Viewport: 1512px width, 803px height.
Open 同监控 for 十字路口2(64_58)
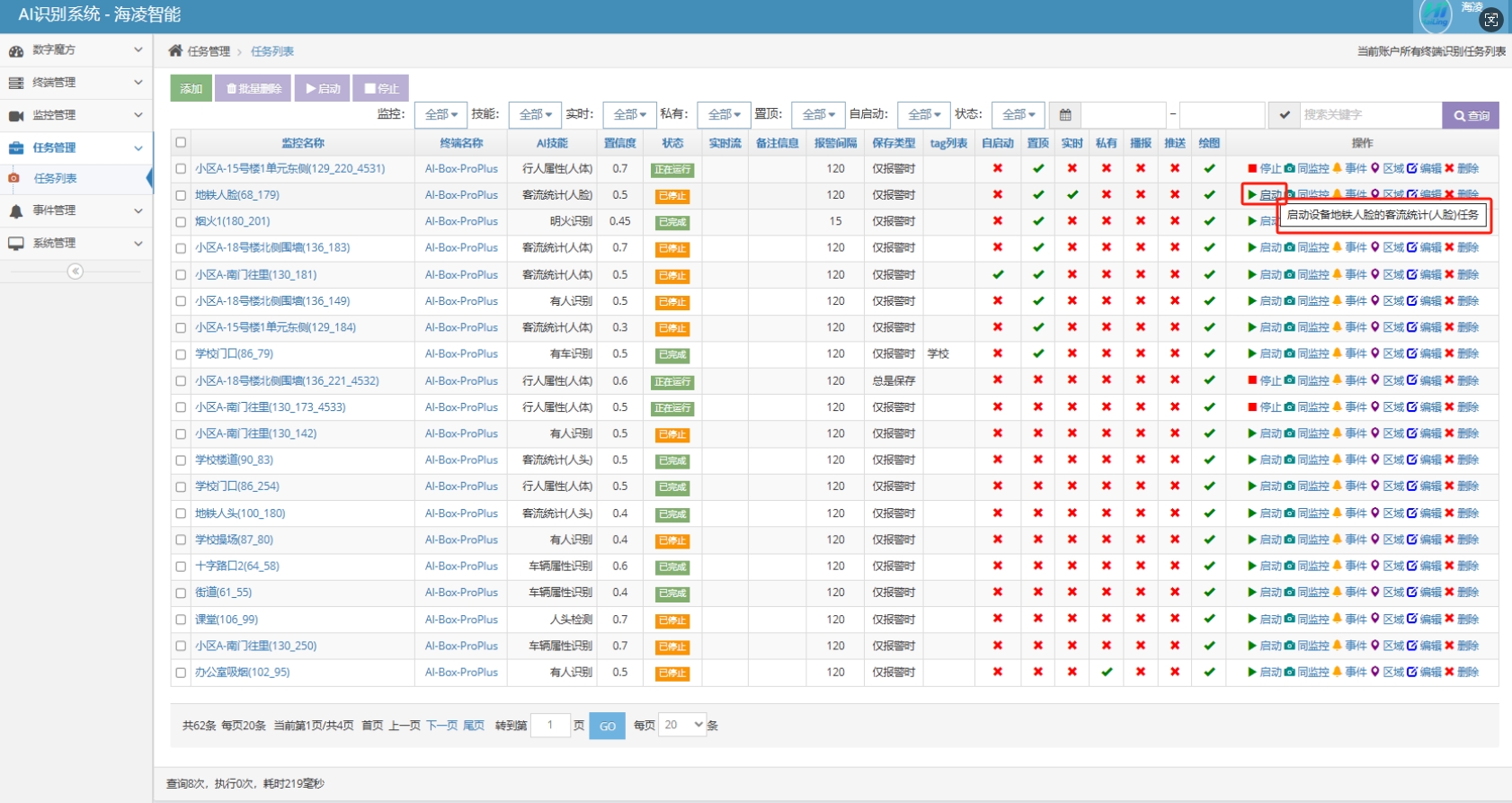[1307, 566]
